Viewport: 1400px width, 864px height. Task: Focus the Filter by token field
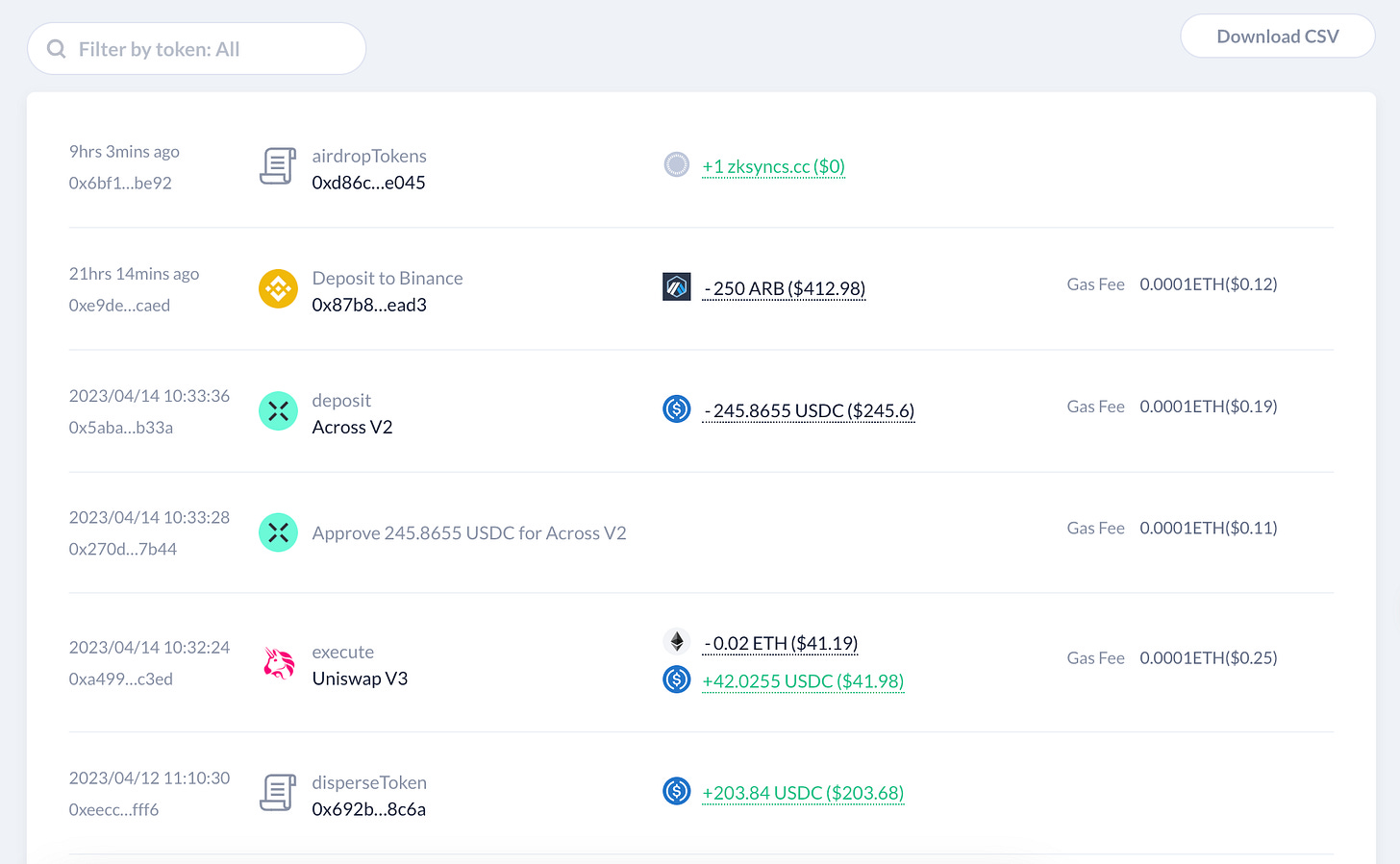[197, 49]
